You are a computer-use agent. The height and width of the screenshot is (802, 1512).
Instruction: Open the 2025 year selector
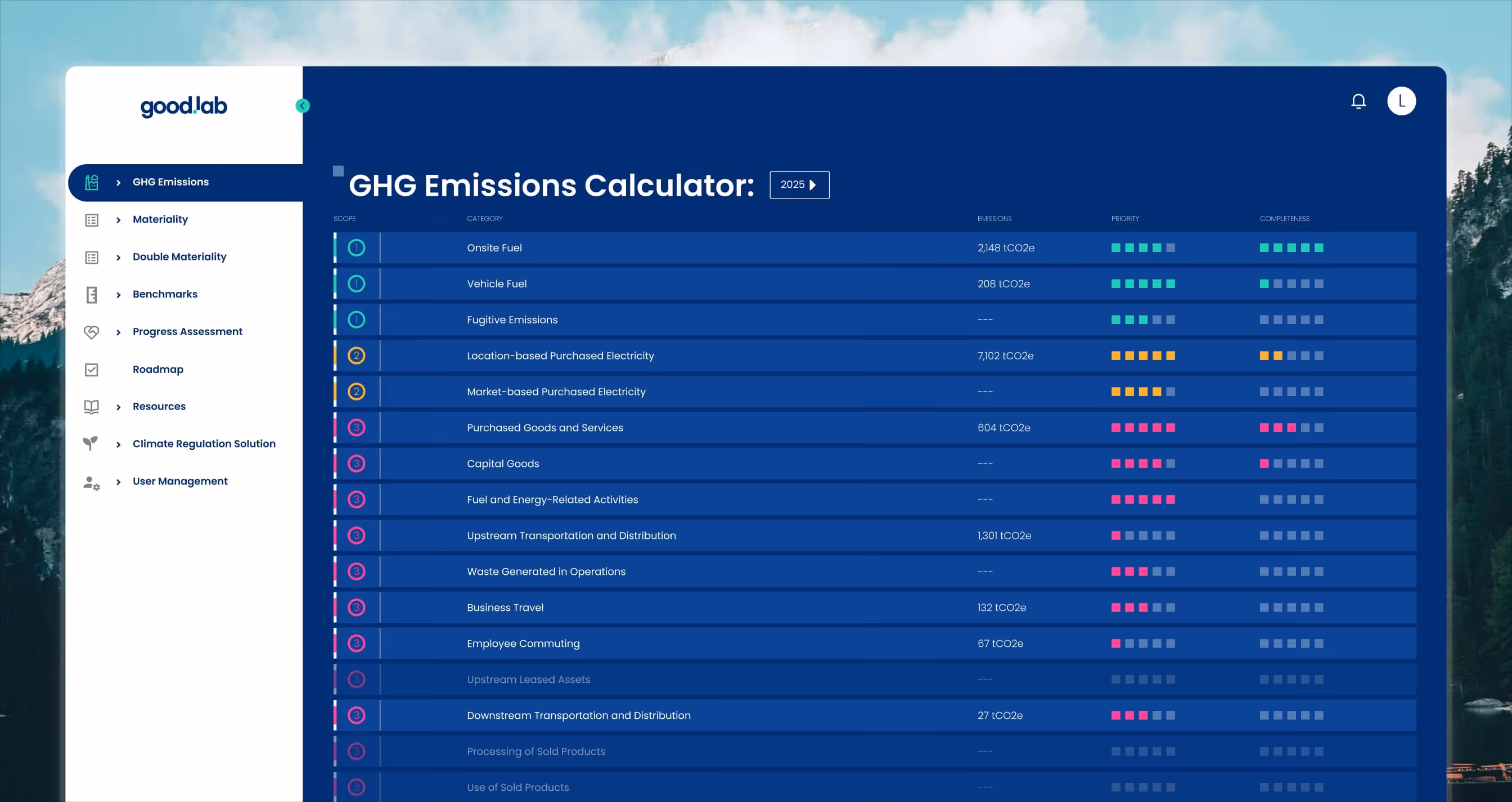coord(799,185)
